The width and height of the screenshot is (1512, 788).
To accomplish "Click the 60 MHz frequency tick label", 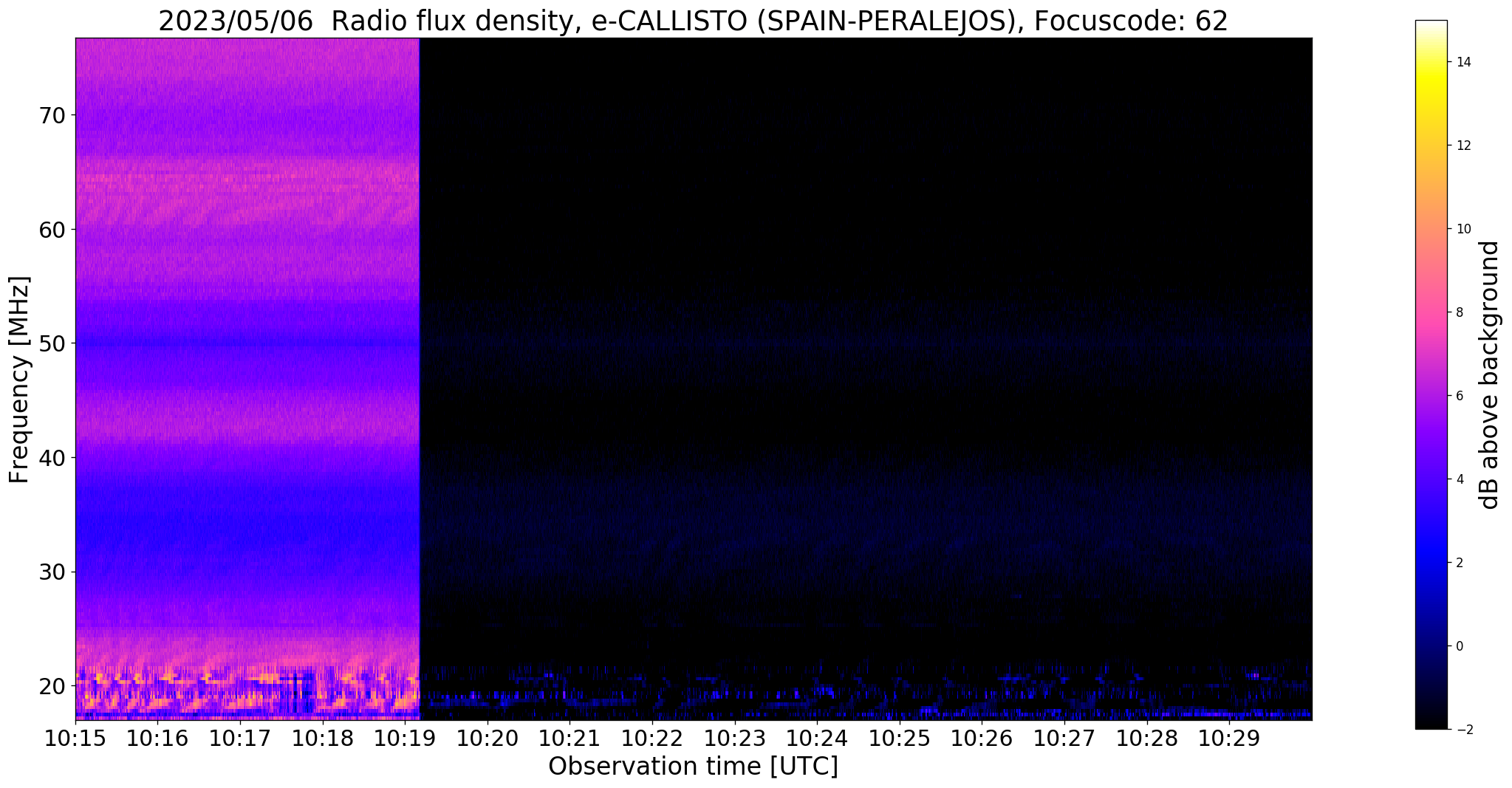I will point(52,230).
